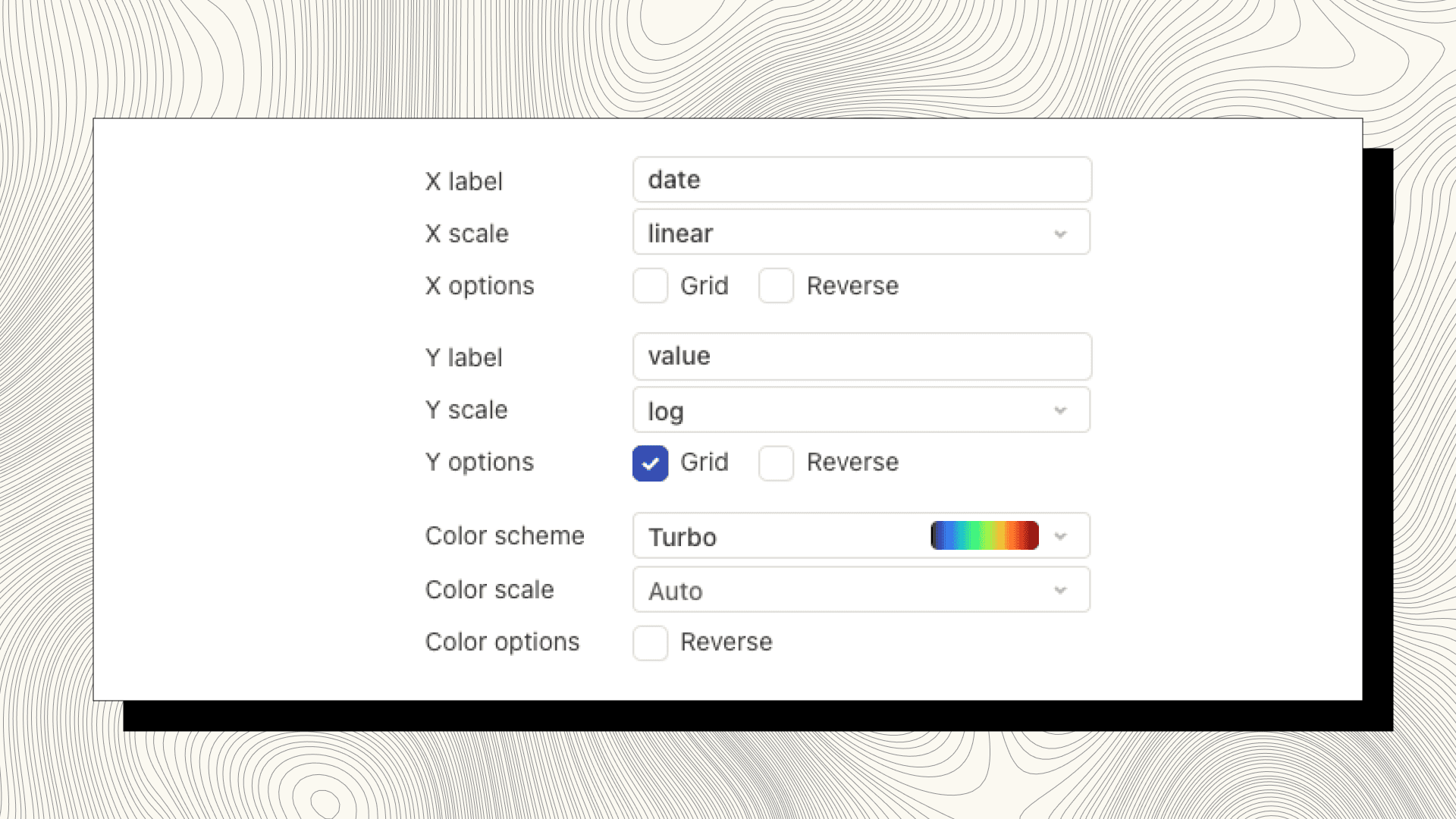The image size is (1456, 819).
Task: Select the Turbo gradient color preview
Action: tap(984, 535)
